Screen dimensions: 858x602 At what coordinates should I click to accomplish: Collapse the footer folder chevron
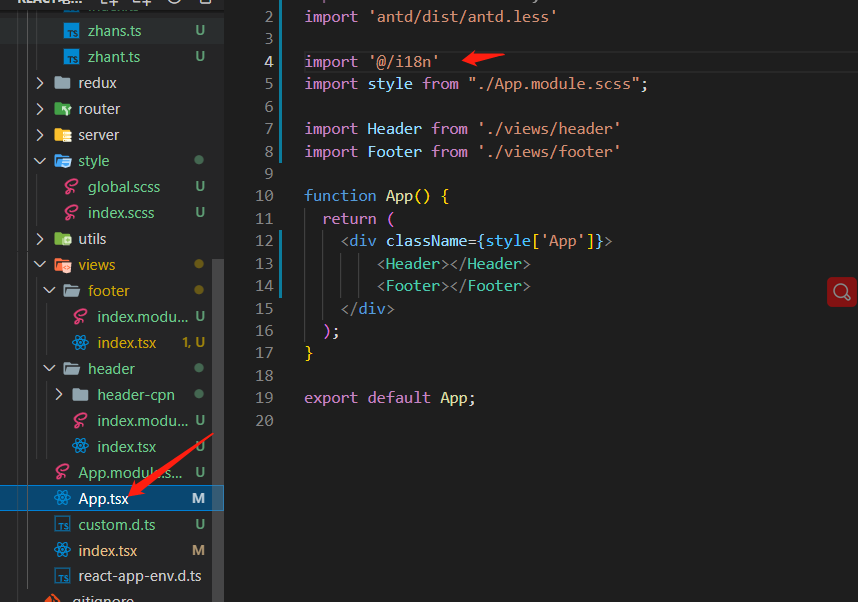(49, 290)
